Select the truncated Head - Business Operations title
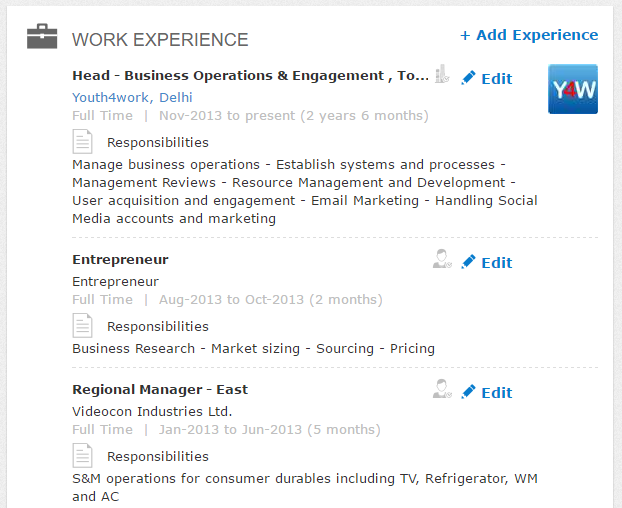 [250, 75]
